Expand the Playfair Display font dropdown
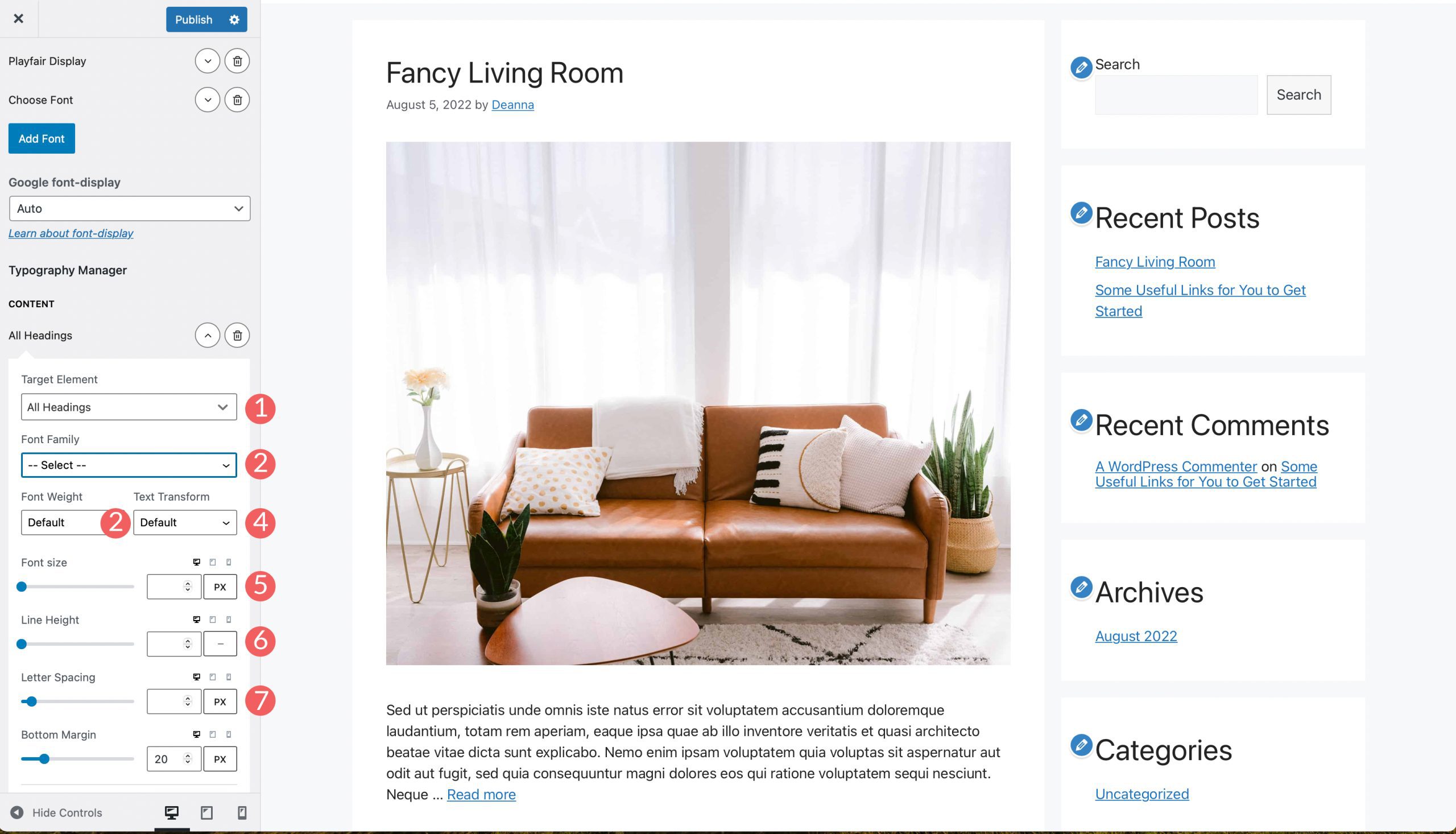1456x834 pixels. [x=207, y=61]
